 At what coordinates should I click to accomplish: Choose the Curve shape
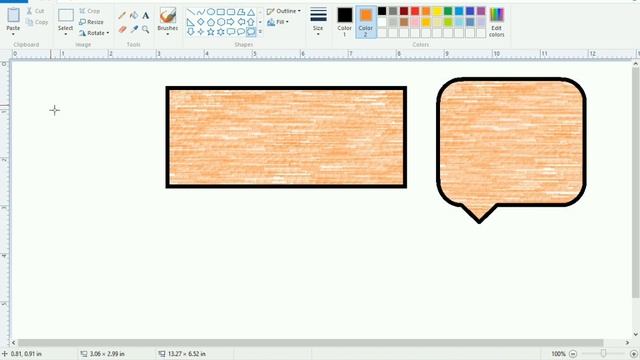[201, 12]
